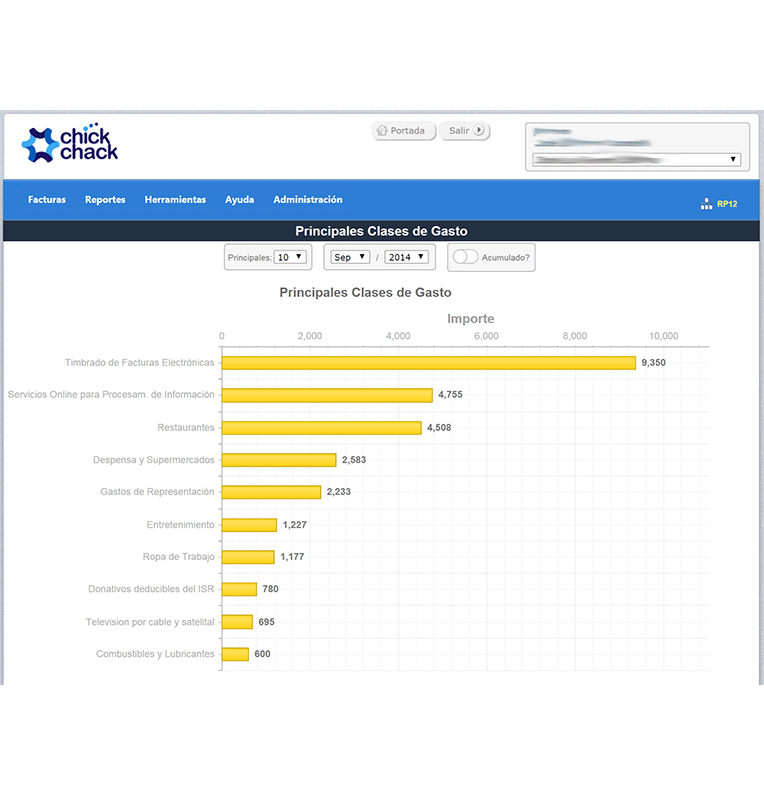Click the Gastos de Representación bar
The image size is (764, 796).
point(272,492)
